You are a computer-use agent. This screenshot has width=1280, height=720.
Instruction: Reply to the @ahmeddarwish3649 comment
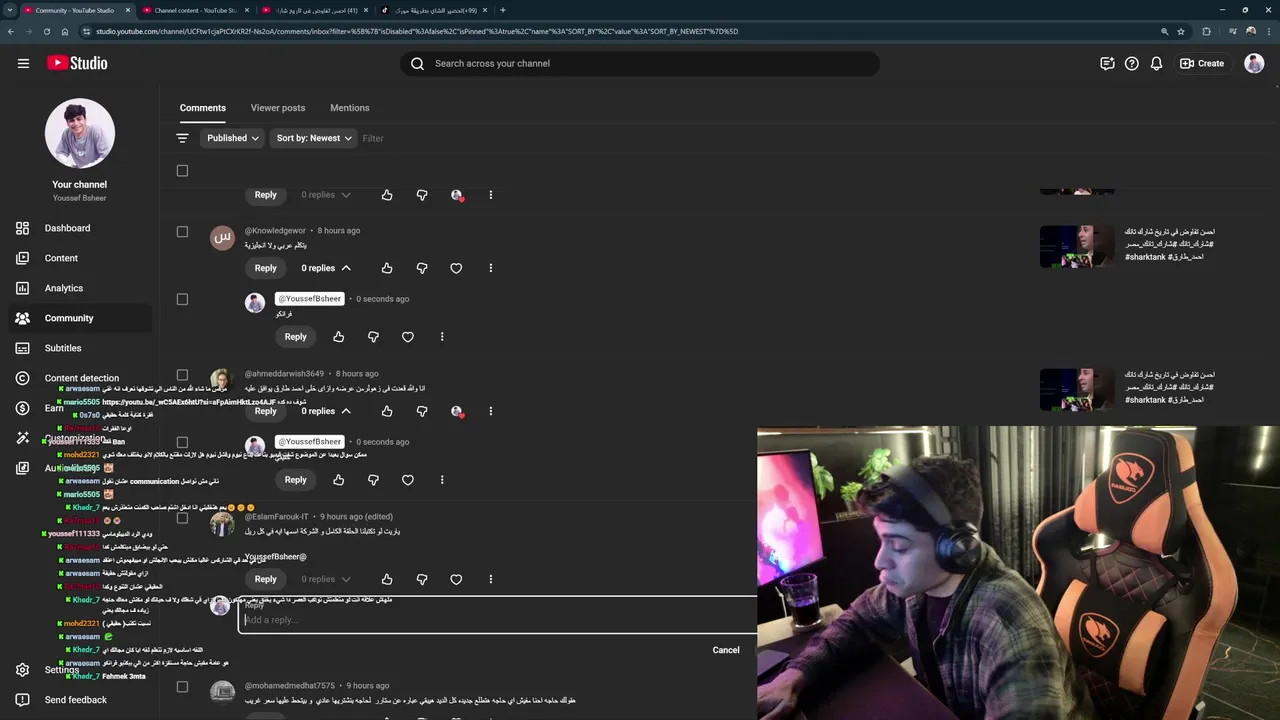tap(265, 411)
